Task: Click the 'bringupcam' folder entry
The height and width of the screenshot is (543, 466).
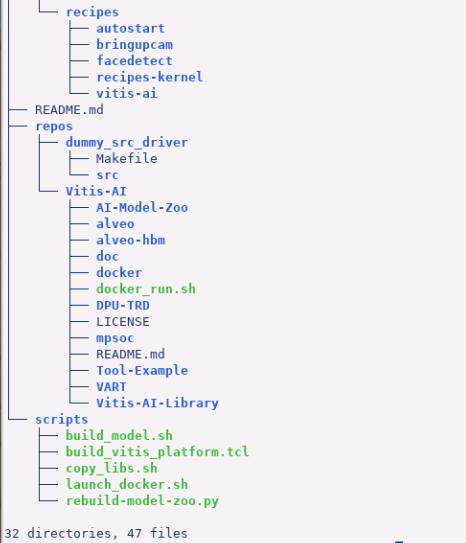Action: (x=134, y=45)
